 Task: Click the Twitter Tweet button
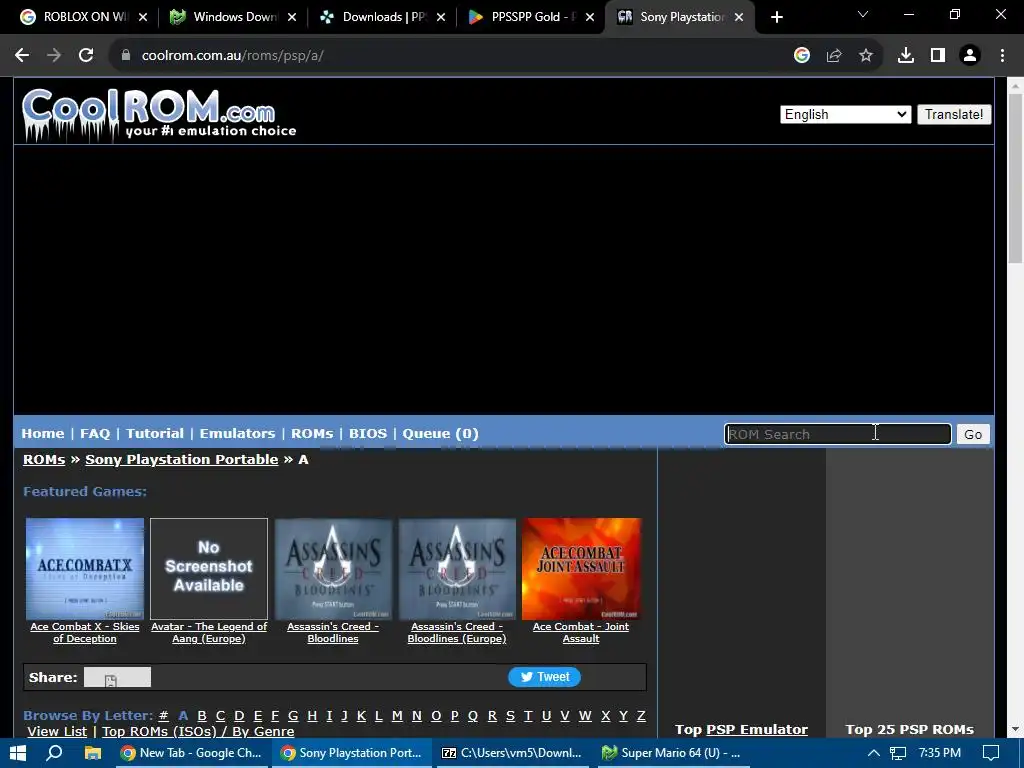tap(544, 677)
